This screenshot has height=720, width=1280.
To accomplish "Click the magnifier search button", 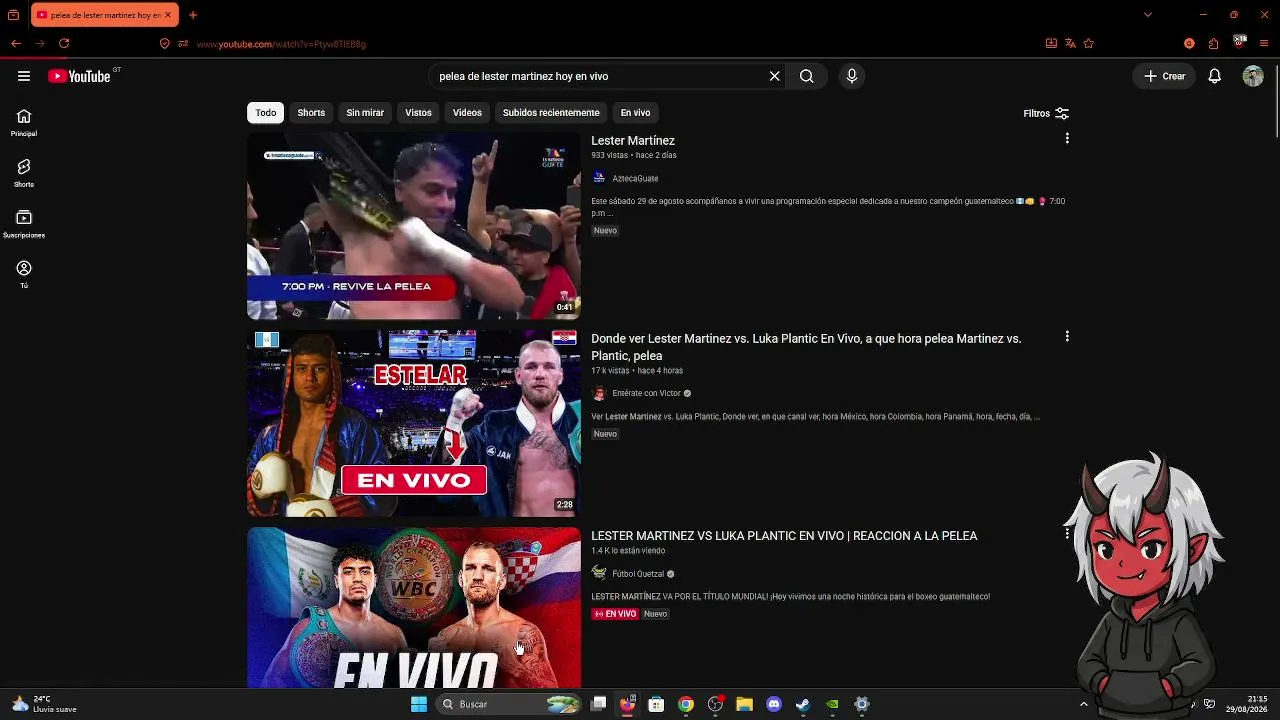I will coord(807,76).
